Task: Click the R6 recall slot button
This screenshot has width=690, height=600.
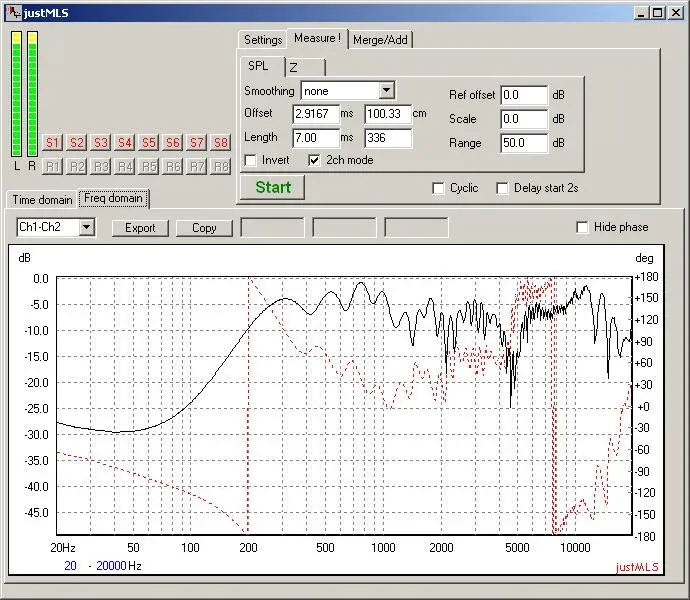Action: click(172, 166)
